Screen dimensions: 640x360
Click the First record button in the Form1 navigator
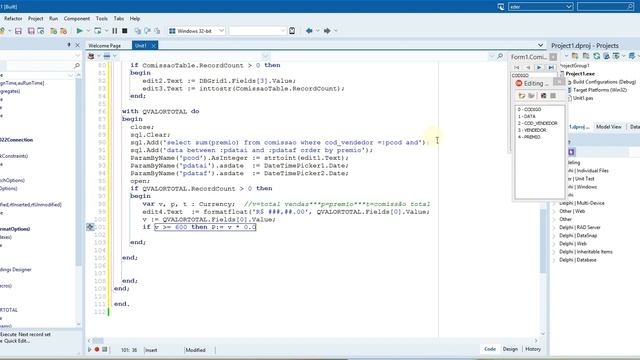pyautogui.click(x=517, y=67)
